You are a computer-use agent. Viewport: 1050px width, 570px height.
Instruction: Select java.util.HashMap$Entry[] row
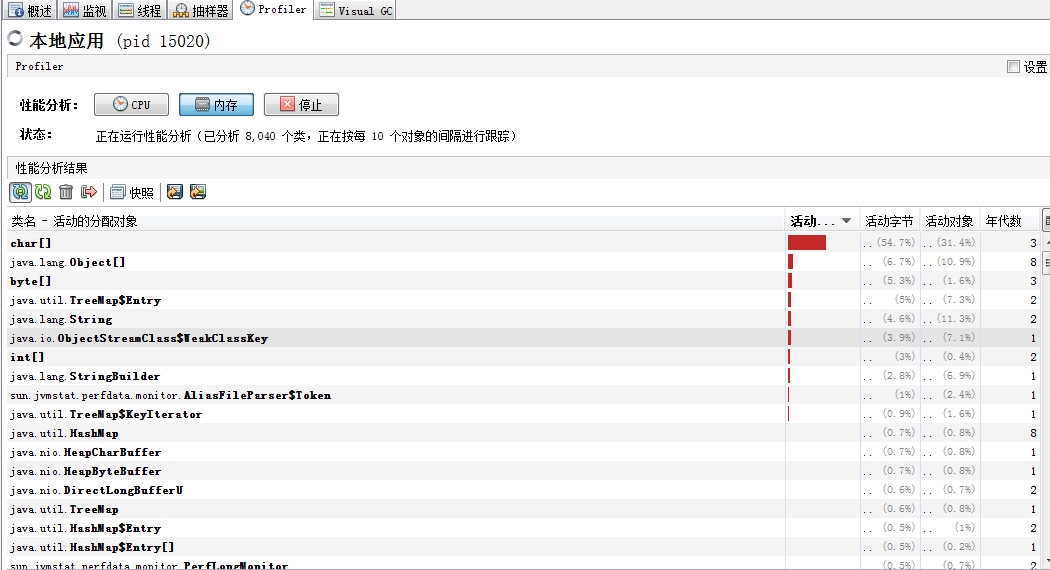coord(525,547)
